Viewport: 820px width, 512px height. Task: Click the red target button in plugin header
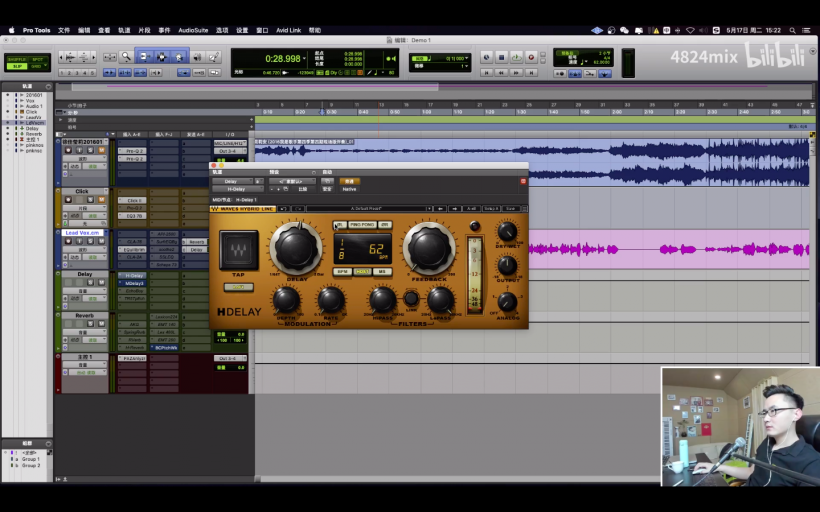(523, 181)
